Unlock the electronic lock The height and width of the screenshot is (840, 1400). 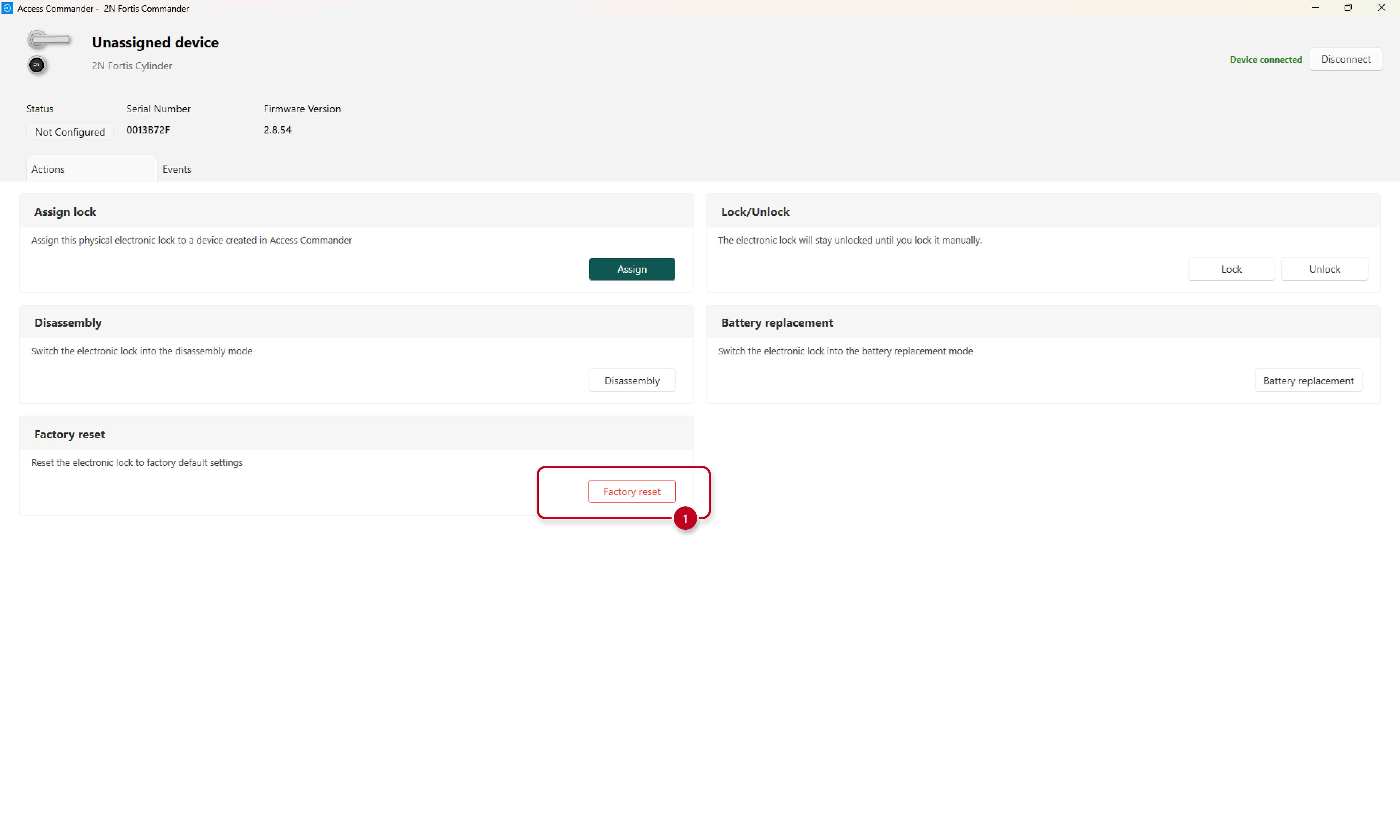pyautogui.click(x=1324, y=269)
